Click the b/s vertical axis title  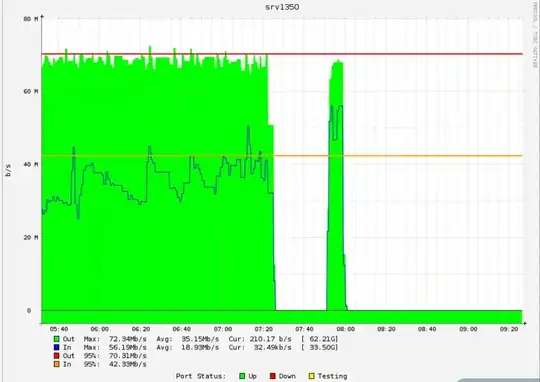[8, 170]
